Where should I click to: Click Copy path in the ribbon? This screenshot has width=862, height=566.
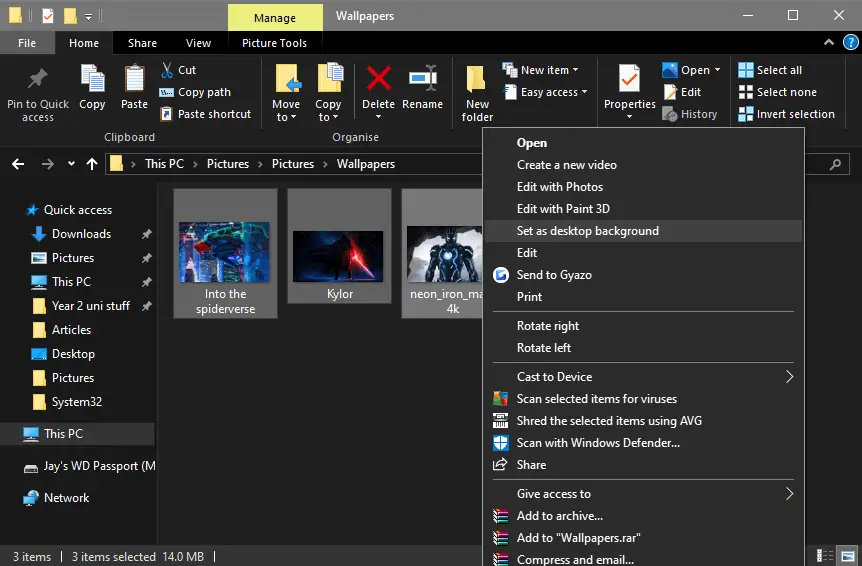click(x=195, y=92)
